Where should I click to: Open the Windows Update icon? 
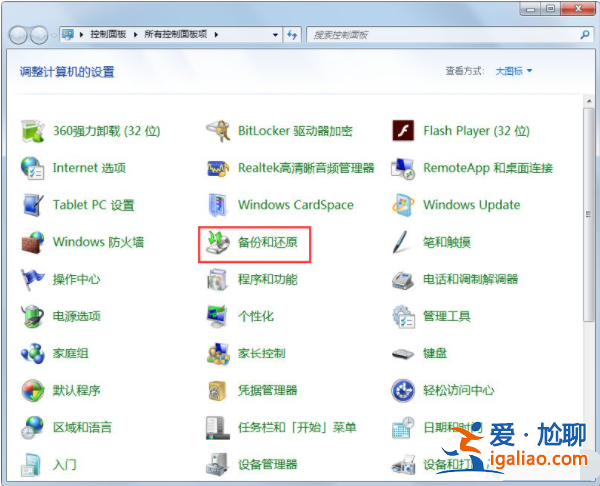pyautogui.click(x=403, y=205)
